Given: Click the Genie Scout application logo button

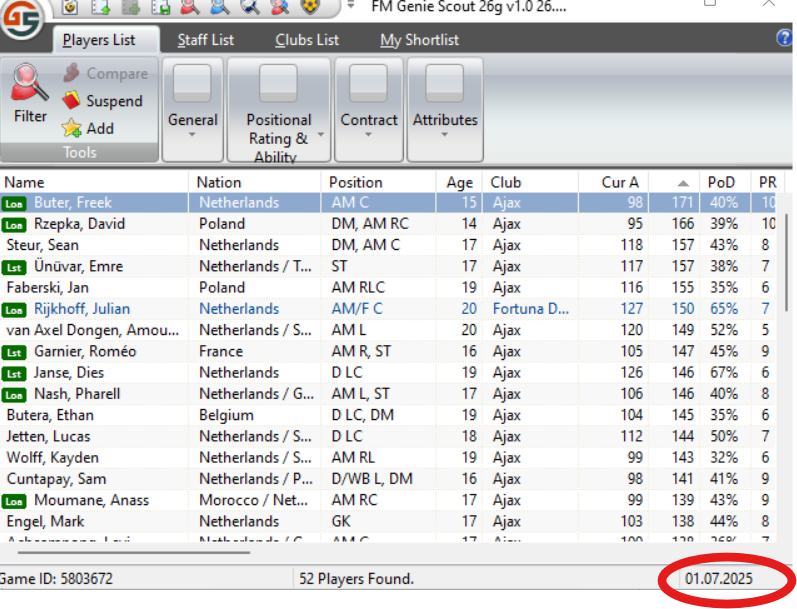Looking at the screenshot, I should click(21, 22).
